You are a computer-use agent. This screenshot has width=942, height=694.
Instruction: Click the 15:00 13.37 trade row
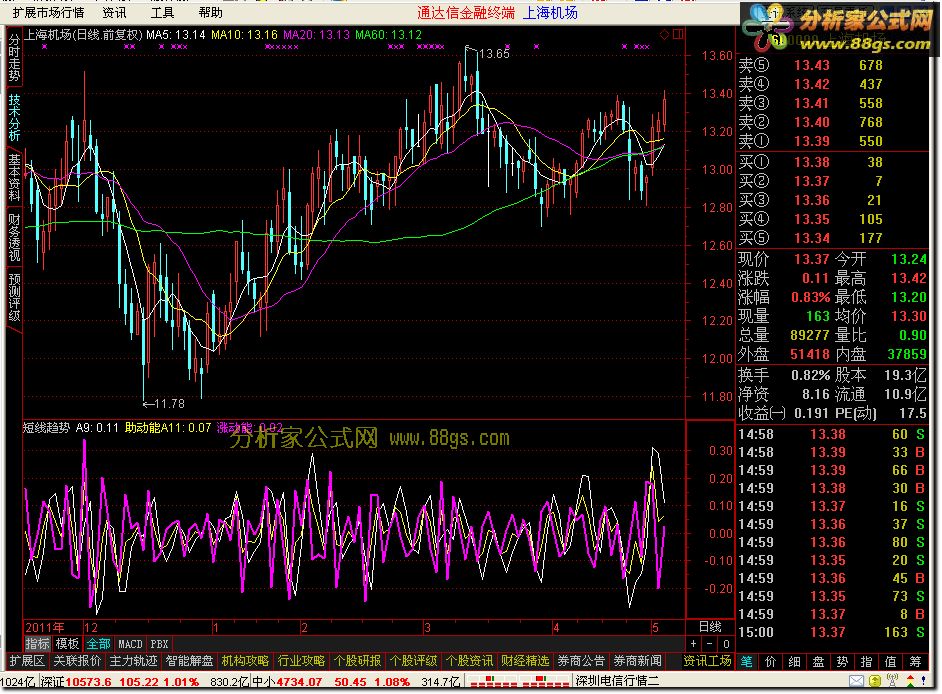tap(833, 632)
